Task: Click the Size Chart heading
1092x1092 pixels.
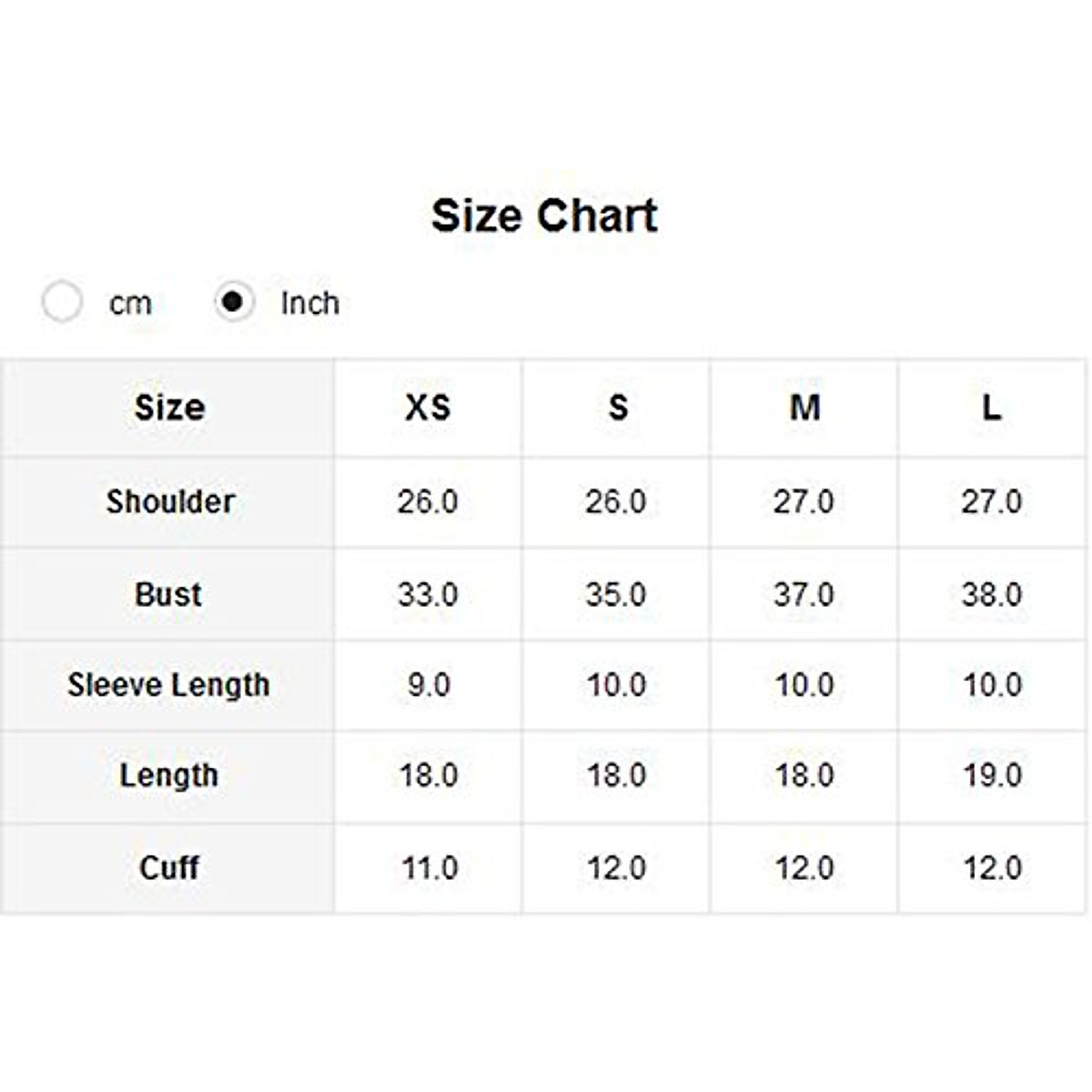Action: [x=544, y=216]
